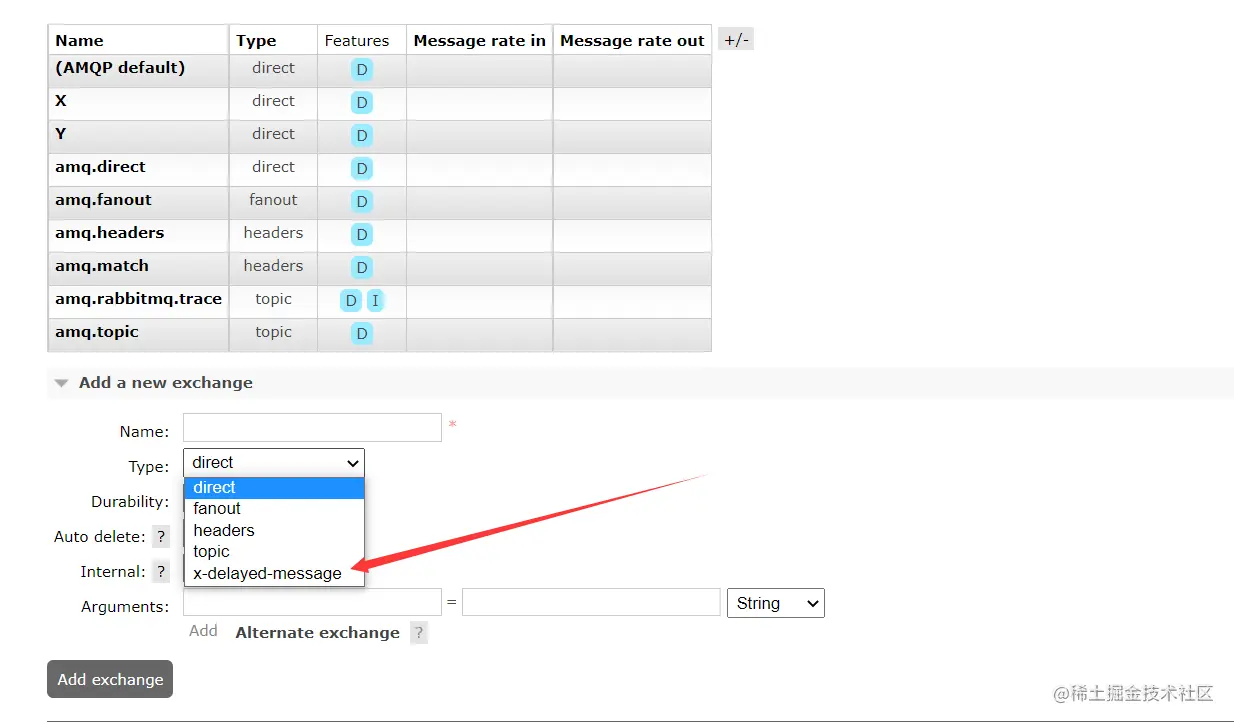
Task: Open the amq.match exchange
Action: pyautogui.click(x=102, y=266)
